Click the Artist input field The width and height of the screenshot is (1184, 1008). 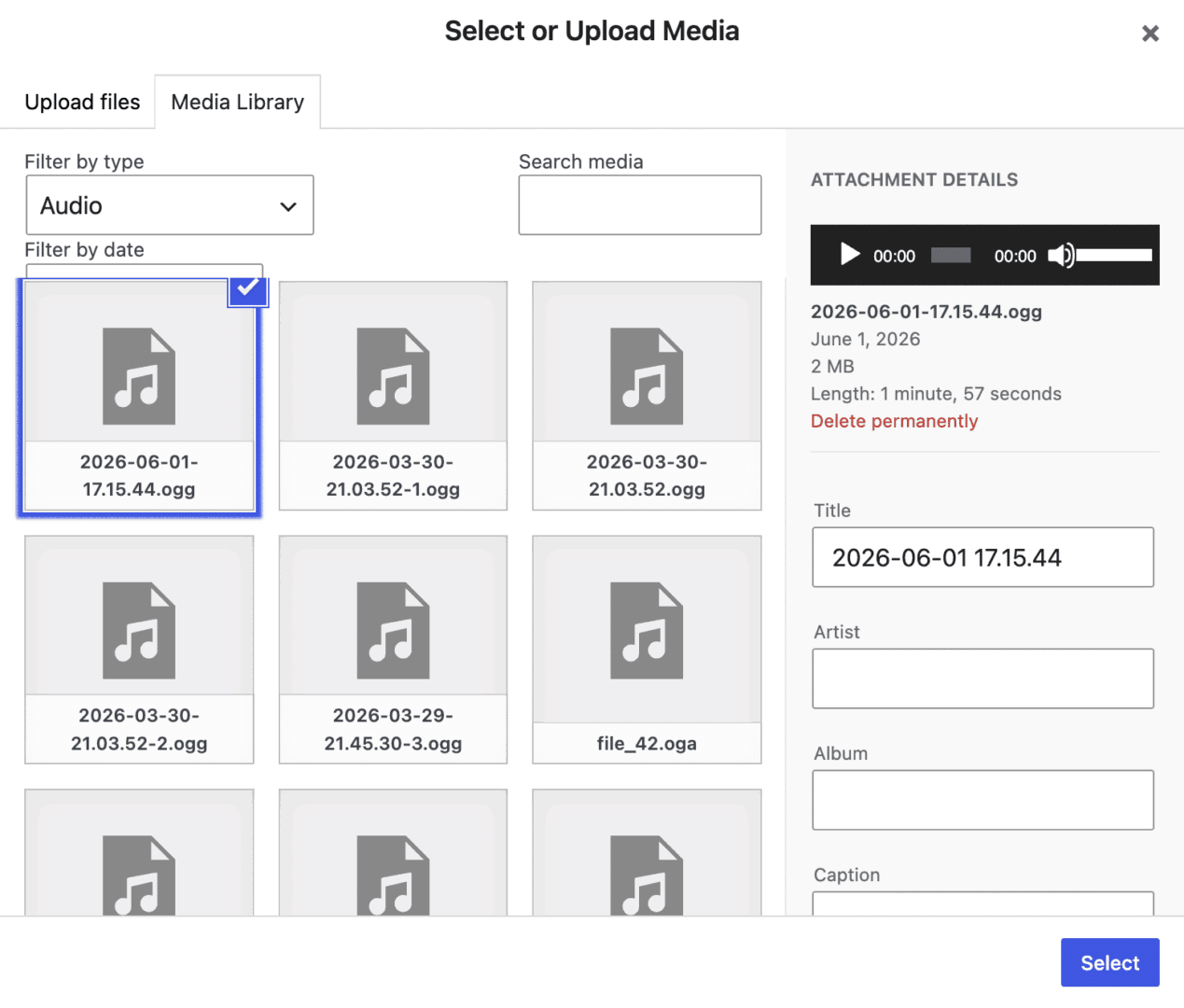coord(982,679)
